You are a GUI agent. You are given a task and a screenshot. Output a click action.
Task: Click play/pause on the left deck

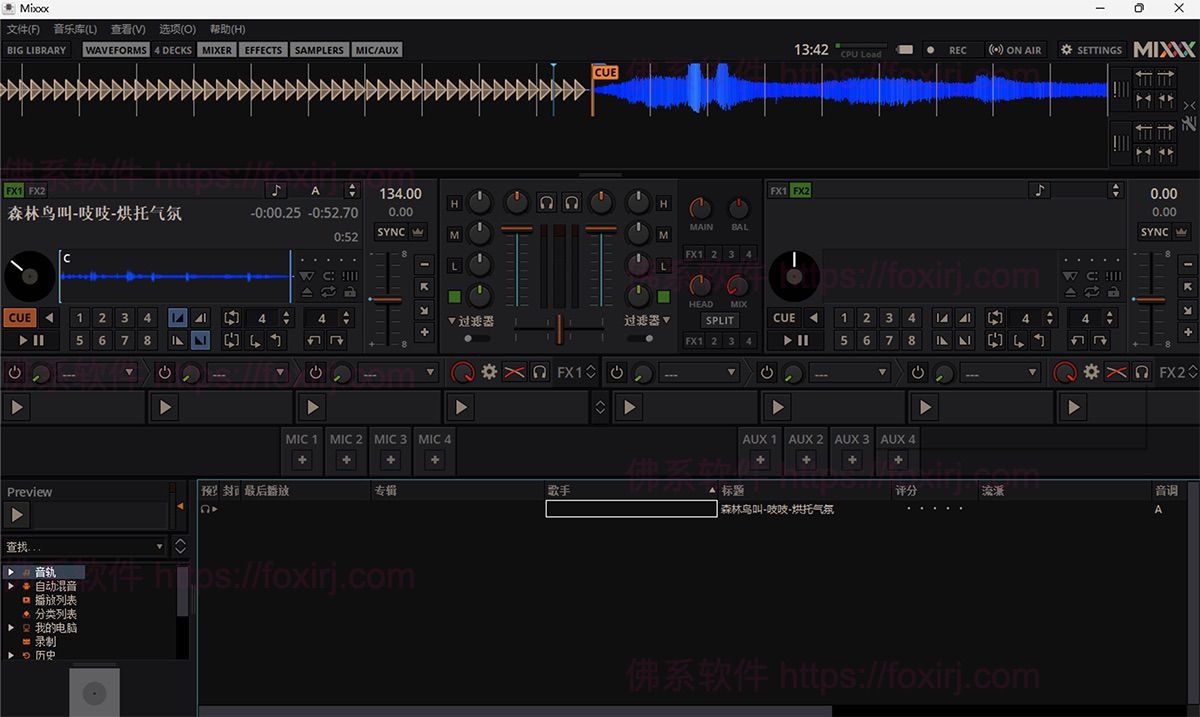(31, 341)
